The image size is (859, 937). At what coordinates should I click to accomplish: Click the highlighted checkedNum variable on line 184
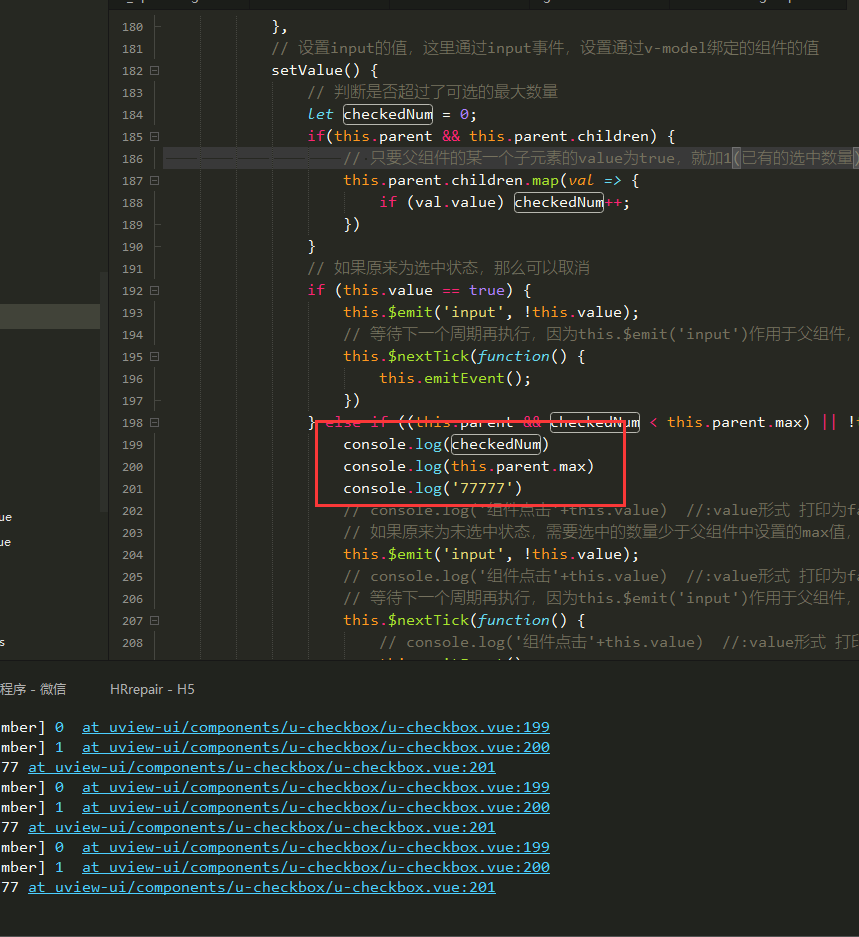[x=387, y=114]
